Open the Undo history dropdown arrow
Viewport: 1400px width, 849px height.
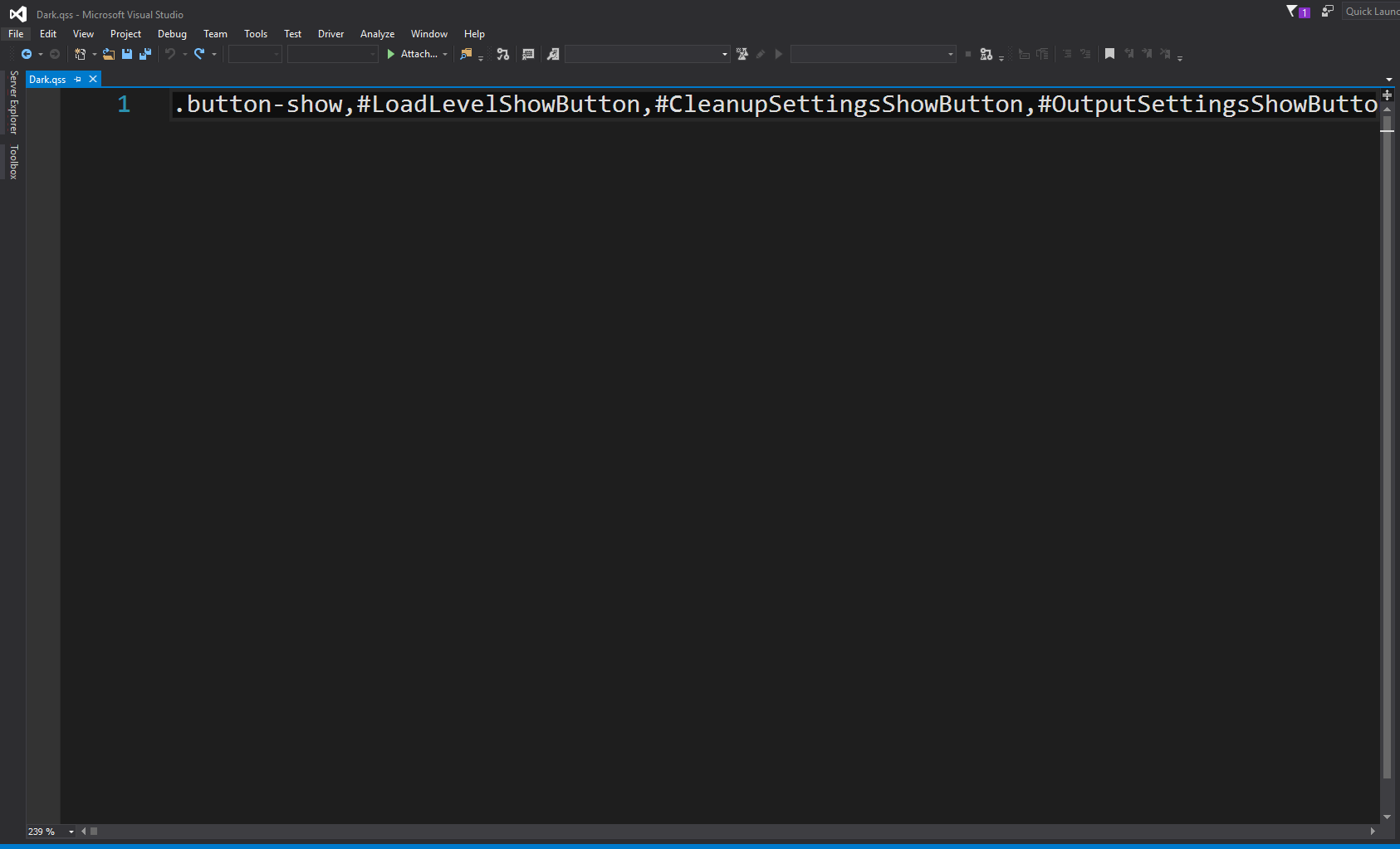184,54
